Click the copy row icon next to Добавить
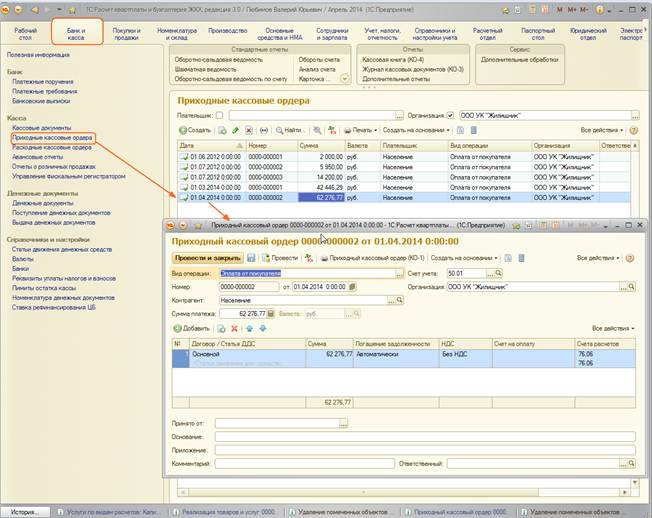The width and height of the screenshot is (652, 518). click(221, 328)
